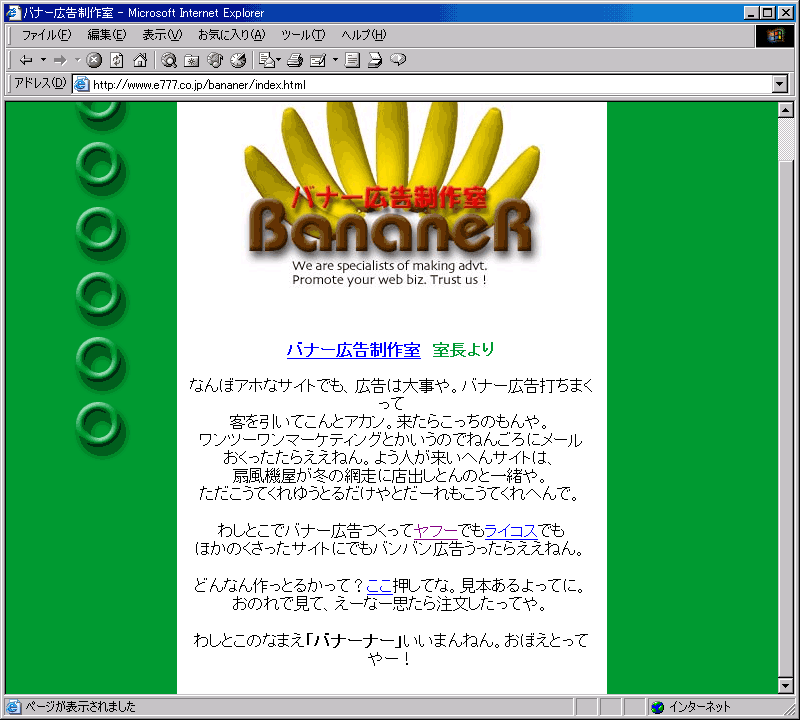Screen dimensions: 800x720
Task: Follow the ヤフー link
Action: tap(435, 531)
